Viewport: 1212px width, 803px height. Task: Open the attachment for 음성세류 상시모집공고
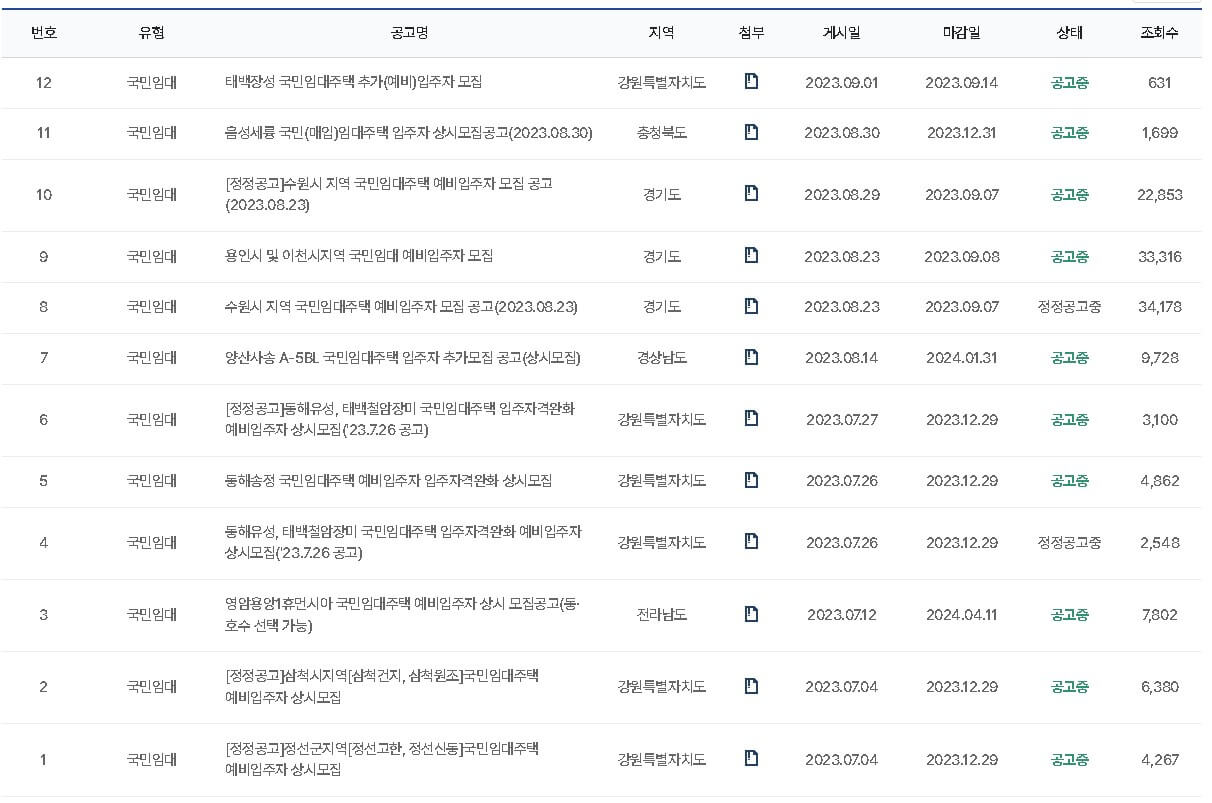point(751,133)
